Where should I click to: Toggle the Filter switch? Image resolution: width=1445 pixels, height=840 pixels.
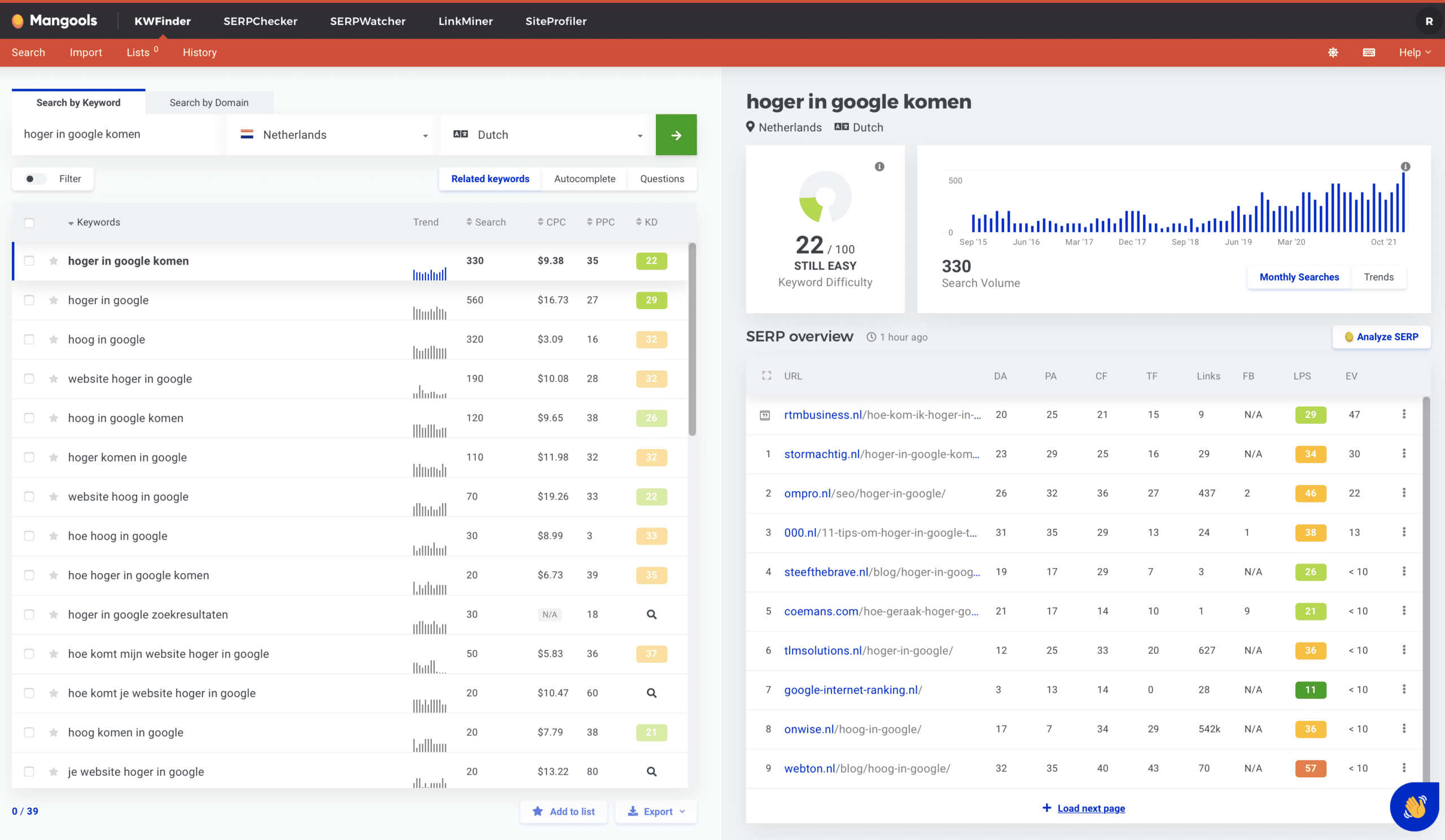point(36,179)
